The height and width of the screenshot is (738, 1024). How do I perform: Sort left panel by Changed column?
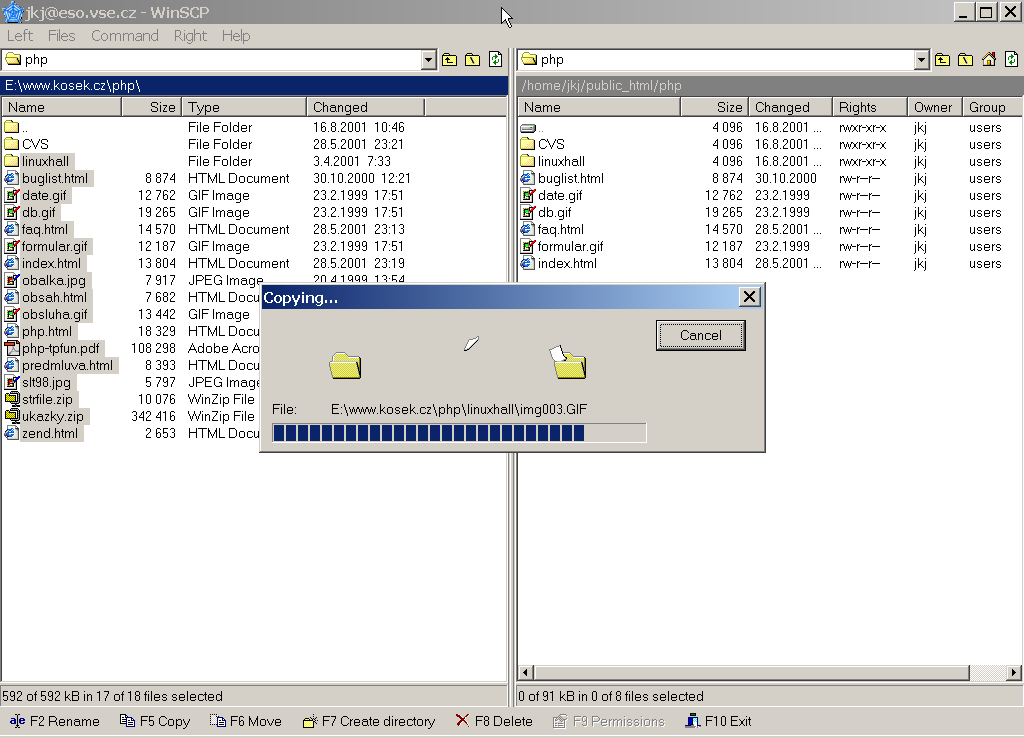point(366,107)
